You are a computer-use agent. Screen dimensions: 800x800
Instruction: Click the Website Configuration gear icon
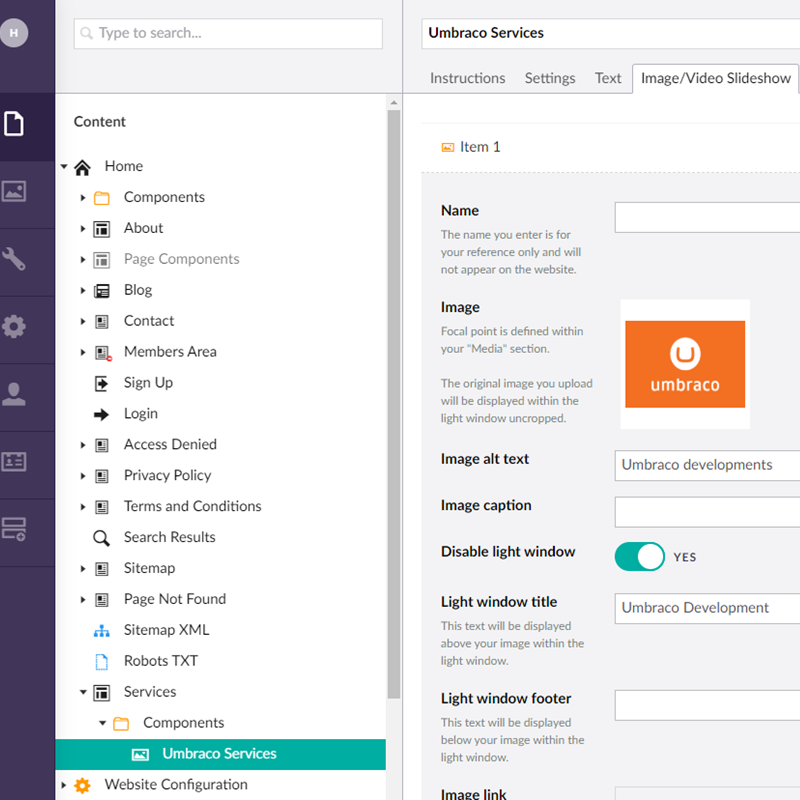point(82,785)
